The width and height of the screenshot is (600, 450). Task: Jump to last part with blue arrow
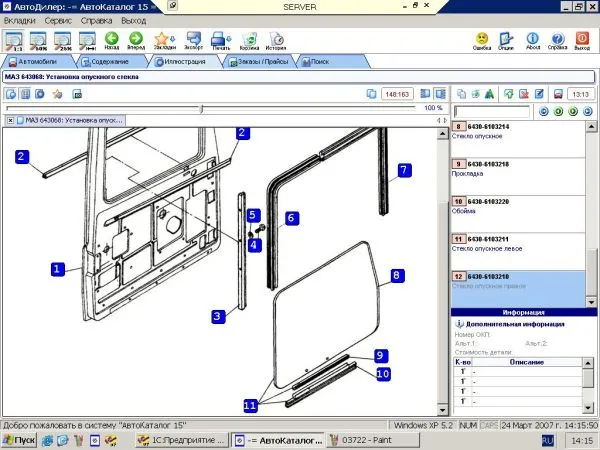(587, 111)
